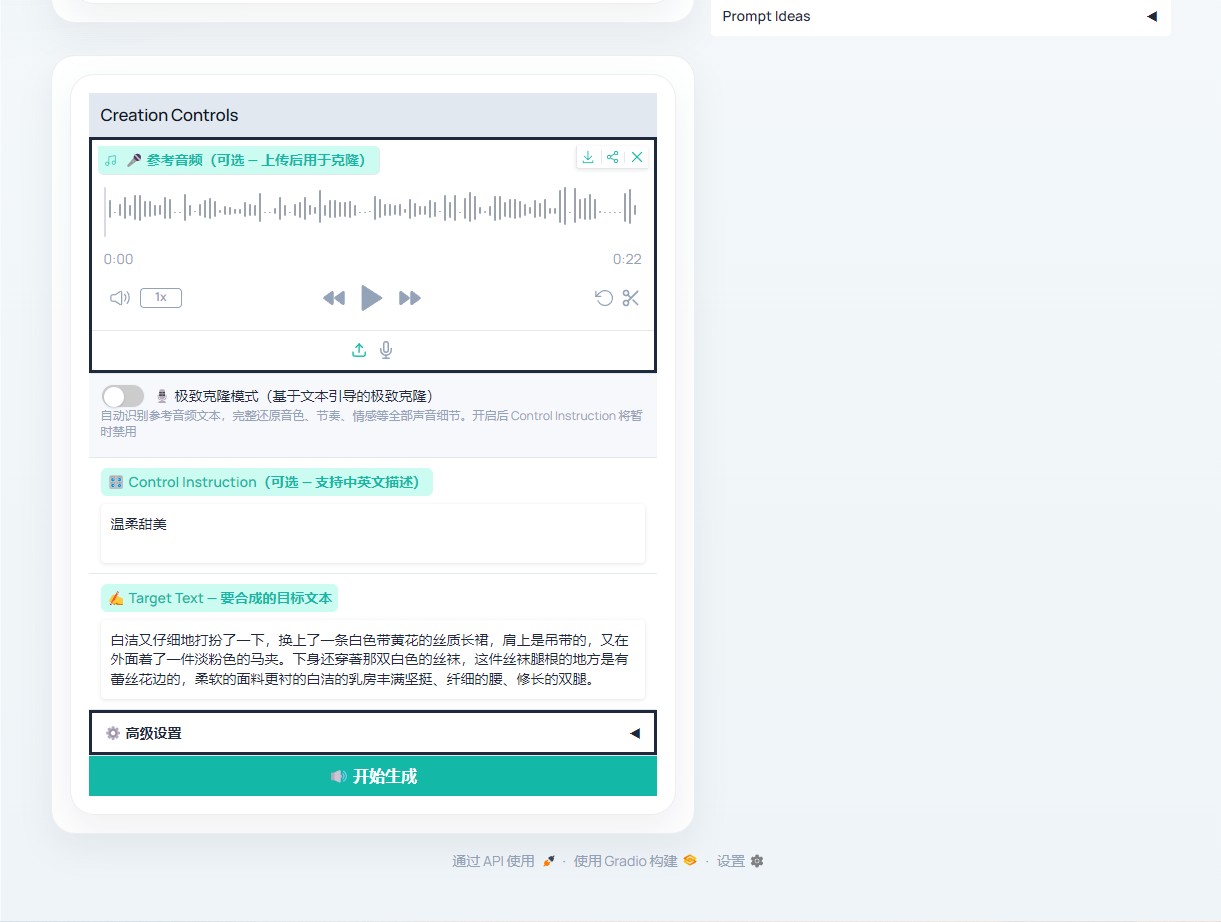Click inside the Control Instruction text box
The image size is (1221, 922).
tap(372, 533)
